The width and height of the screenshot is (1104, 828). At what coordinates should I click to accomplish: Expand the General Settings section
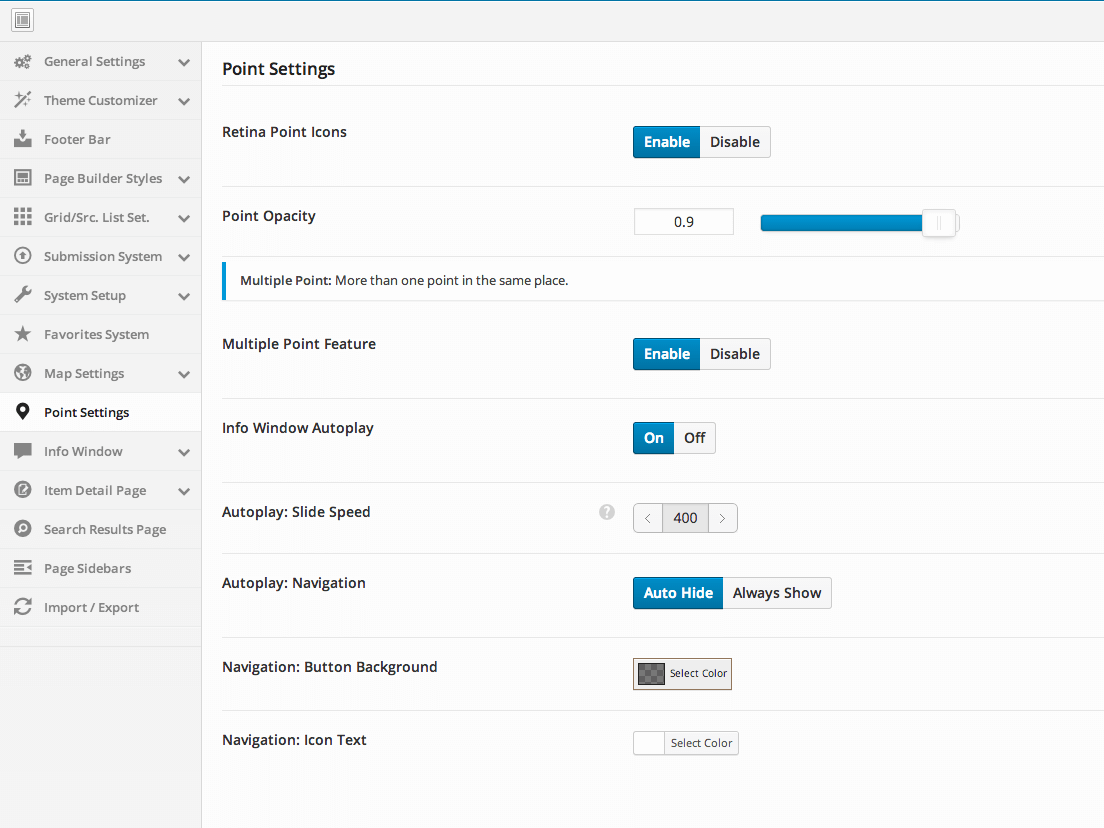184,62
